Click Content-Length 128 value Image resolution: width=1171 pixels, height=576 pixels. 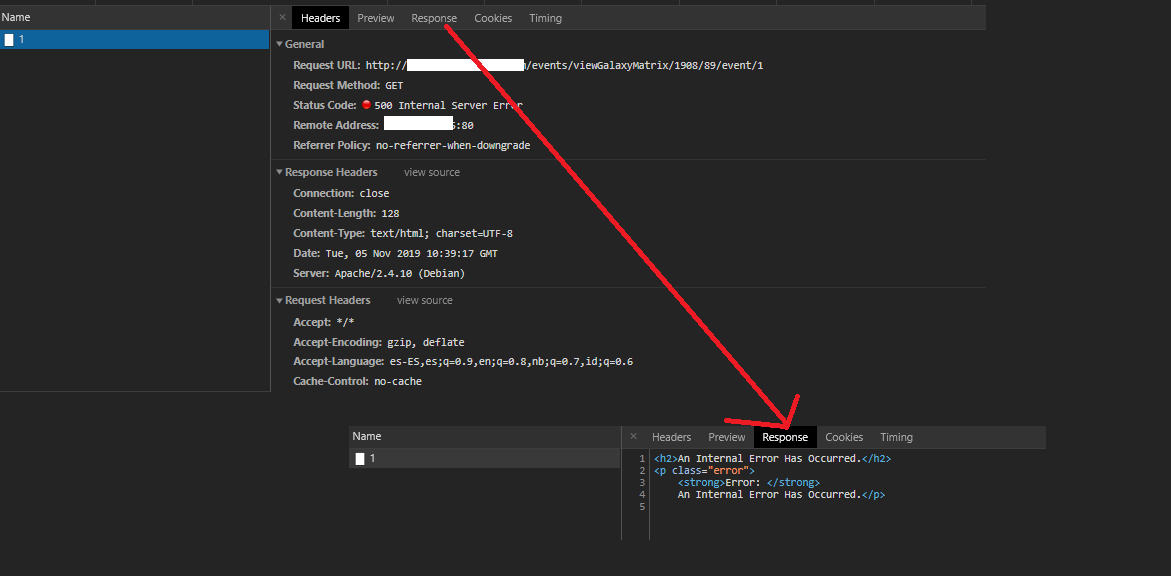(x=390, y=214)
